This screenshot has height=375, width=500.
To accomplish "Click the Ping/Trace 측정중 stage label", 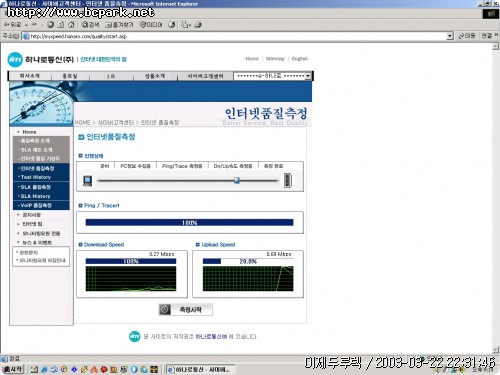I will pyautogui.click(x=182, y=166).
